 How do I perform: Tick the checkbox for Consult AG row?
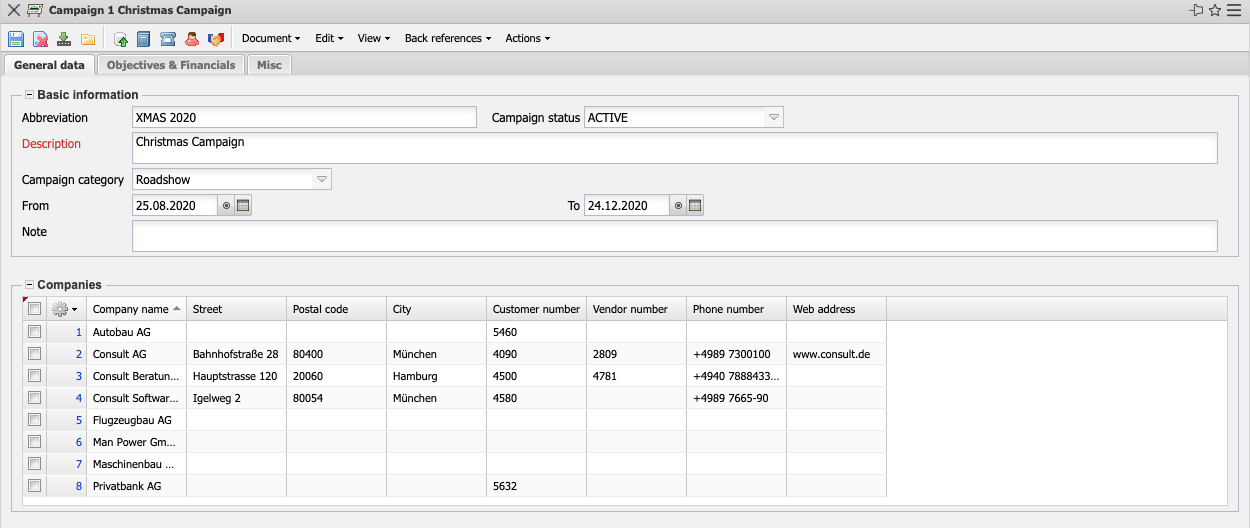point(35,354)
